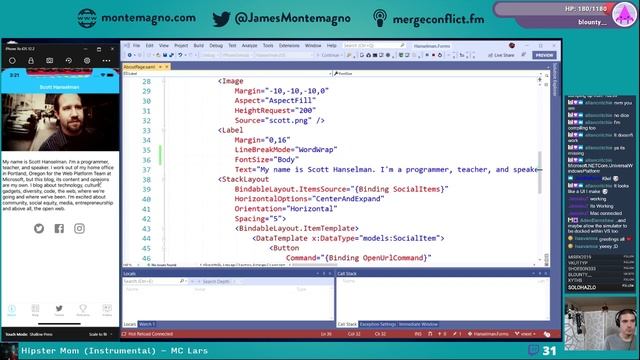Pin the AboutPage.xaml document tab
Screen dimensions: 640x360
(160, 67)
